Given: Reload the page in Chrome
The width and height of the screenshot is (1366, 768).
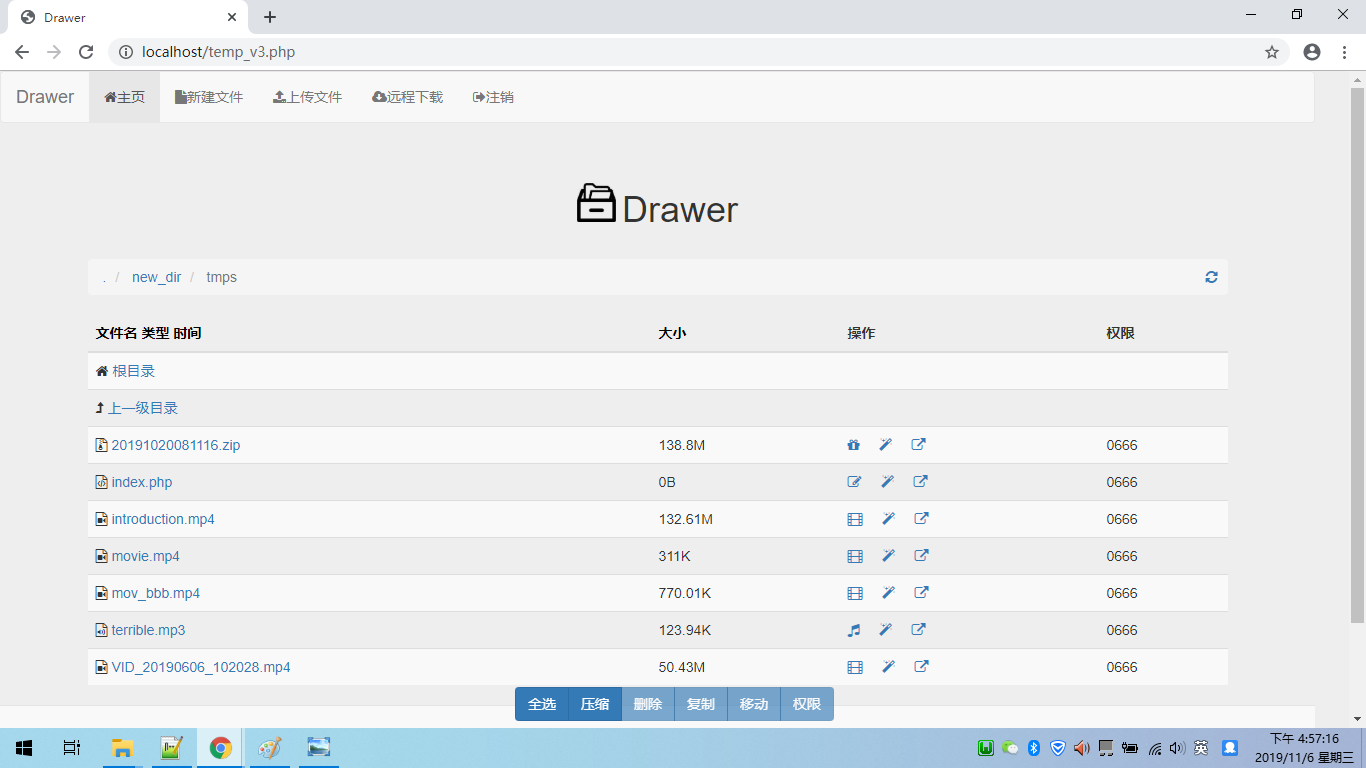Looking at the screenshot, I should pyautogui.click(x=86, y=52).
